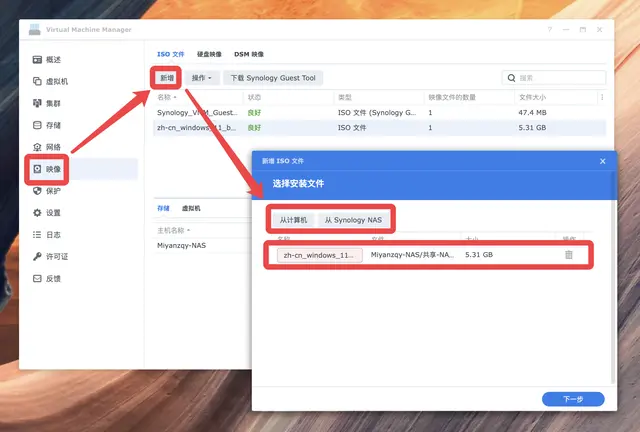Screen dimensions: 640x432
Task: Click the 映像文件的数量 column header
Action: pos(452,97)
